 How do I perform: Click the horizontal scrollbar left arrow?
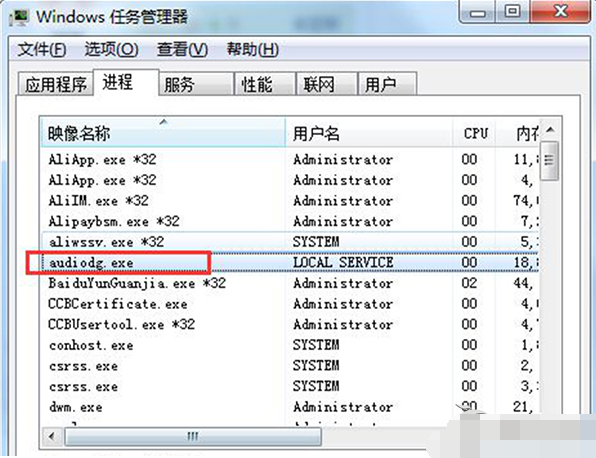[x=52, y=436]
